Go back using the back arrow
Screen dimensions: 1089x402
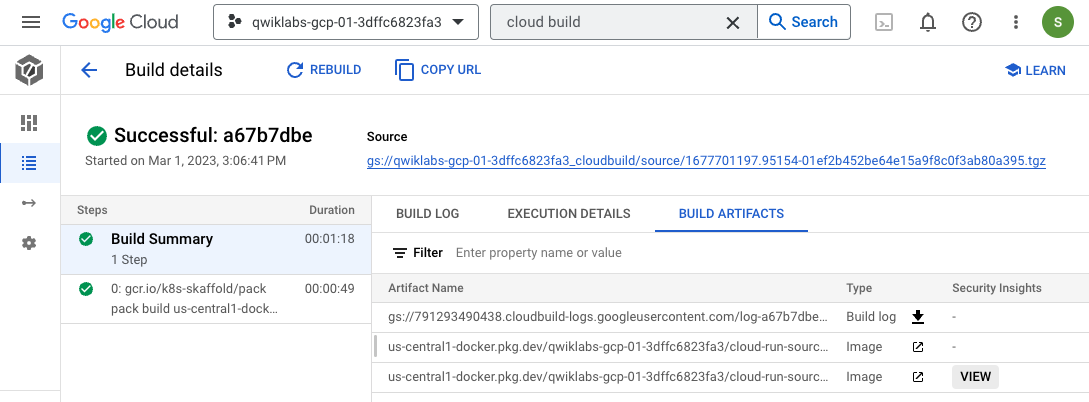click(x=89, y=70)
